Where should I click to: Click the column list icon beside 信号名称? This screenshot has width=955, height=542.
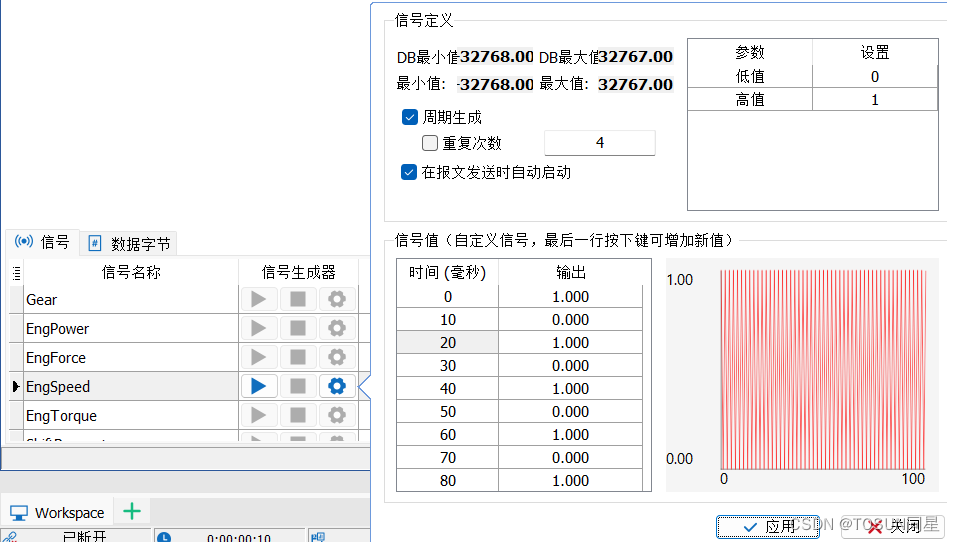[x=16, y=273]
